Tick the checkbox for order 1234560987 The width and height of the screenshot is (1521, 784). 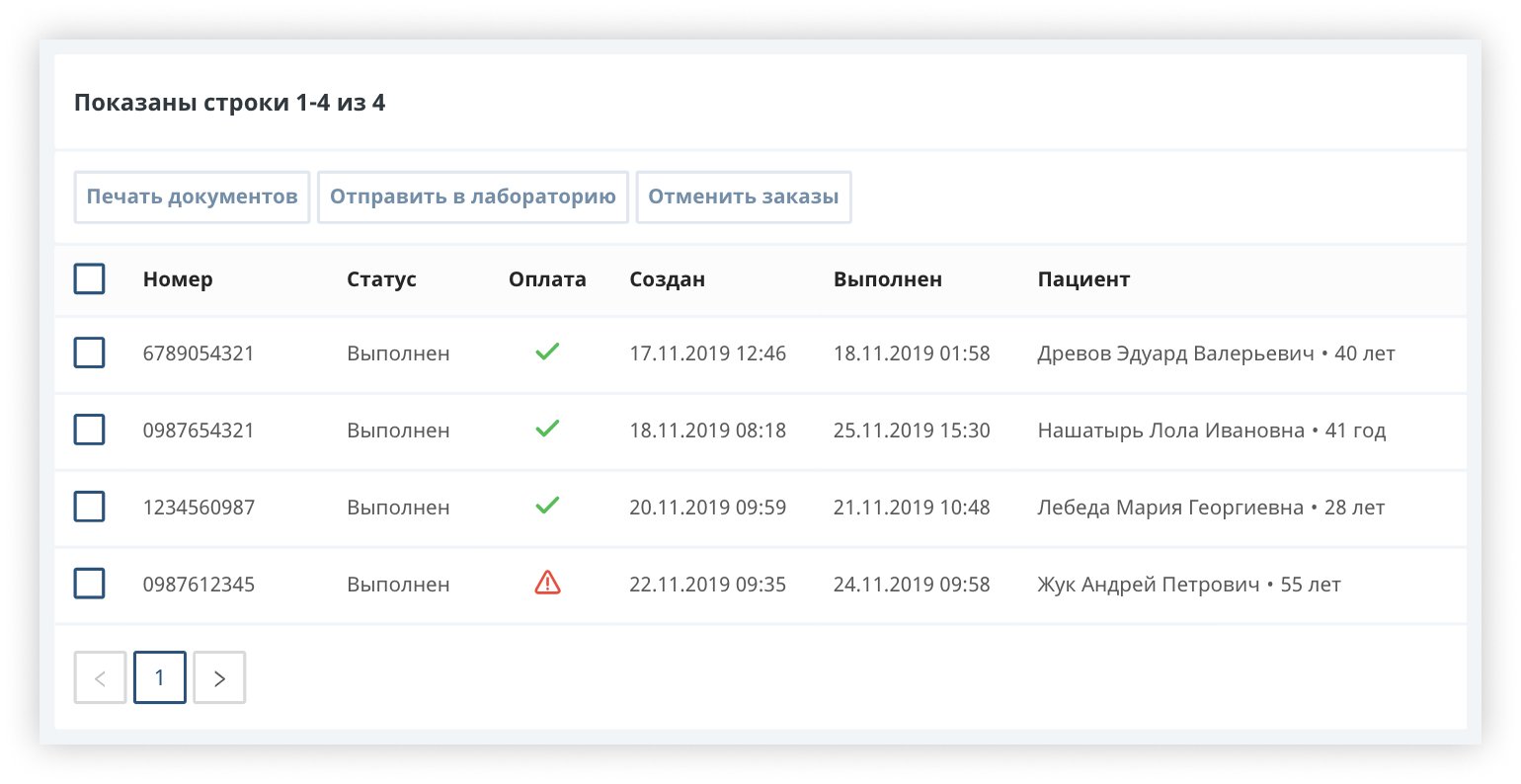(90, 507)
